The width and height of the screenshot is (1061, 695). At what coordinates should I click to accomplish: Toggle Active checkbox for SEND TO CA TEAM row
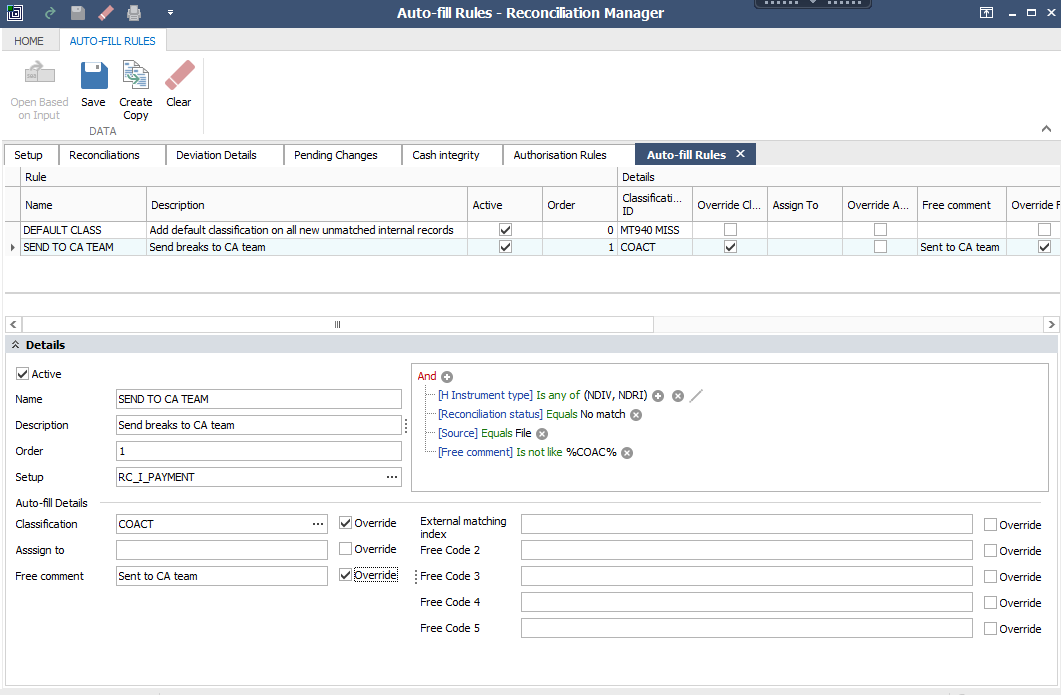click(505, 247)
